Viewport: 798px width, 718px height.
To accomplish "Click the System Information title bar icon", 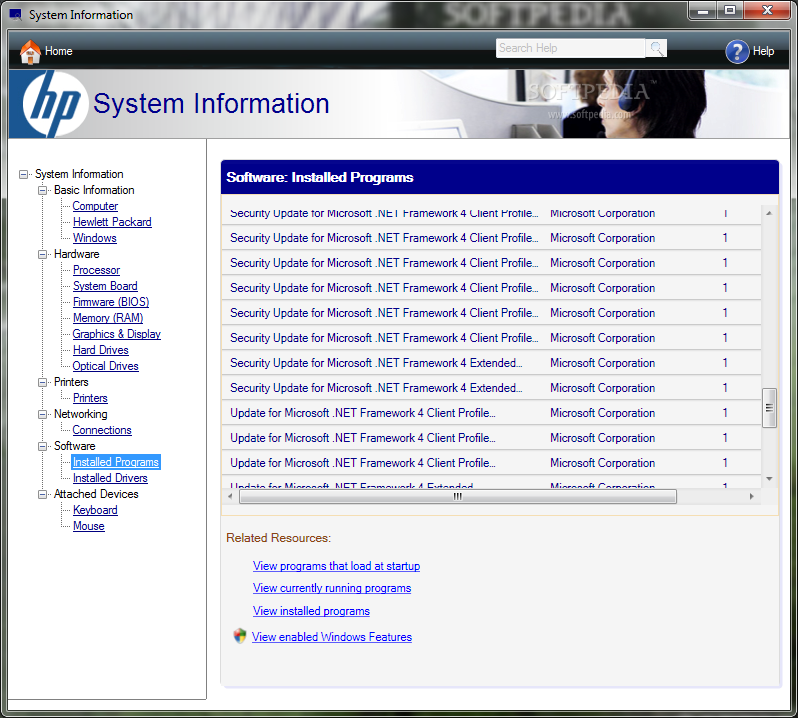I will tap(16, 15).
